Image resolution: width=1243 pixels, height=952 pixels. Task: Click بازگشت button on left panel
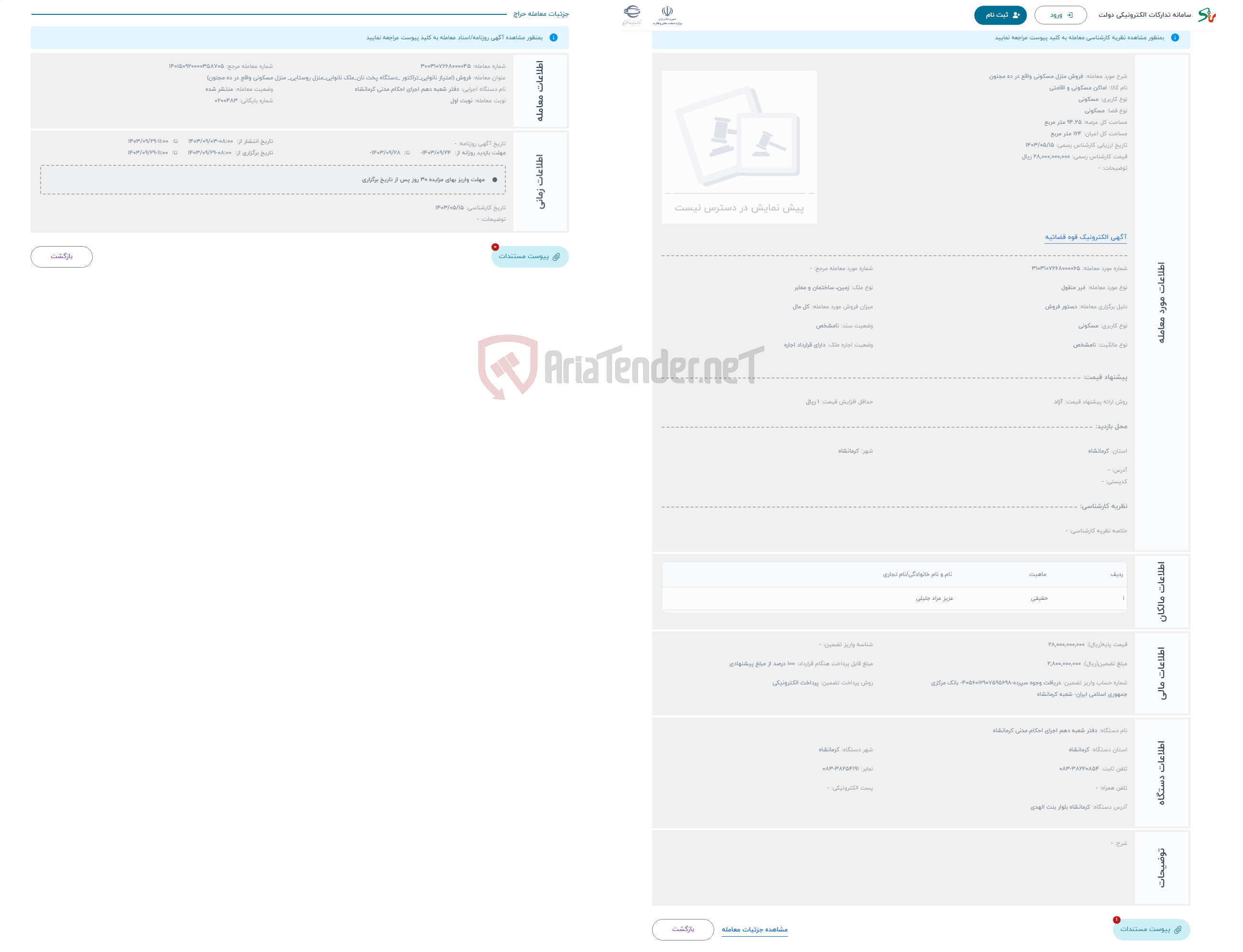click(x=63, y=257)
